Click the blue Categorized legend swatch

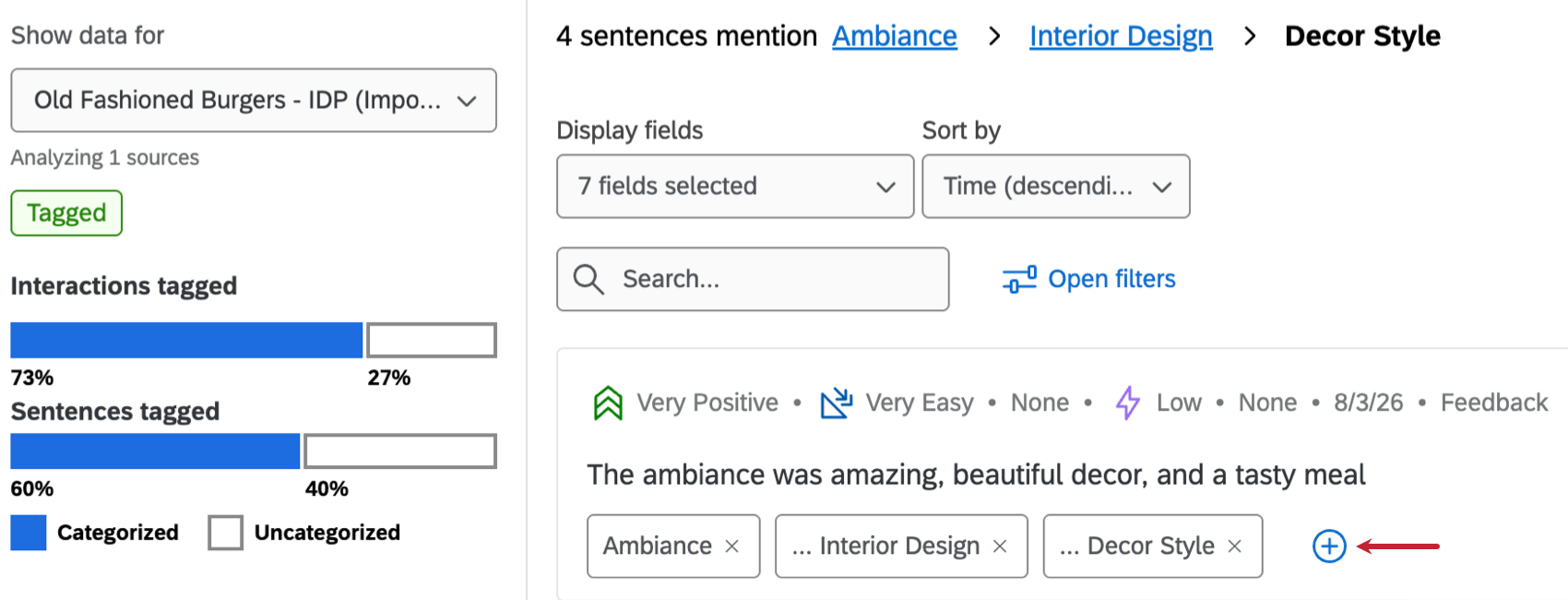29,533
